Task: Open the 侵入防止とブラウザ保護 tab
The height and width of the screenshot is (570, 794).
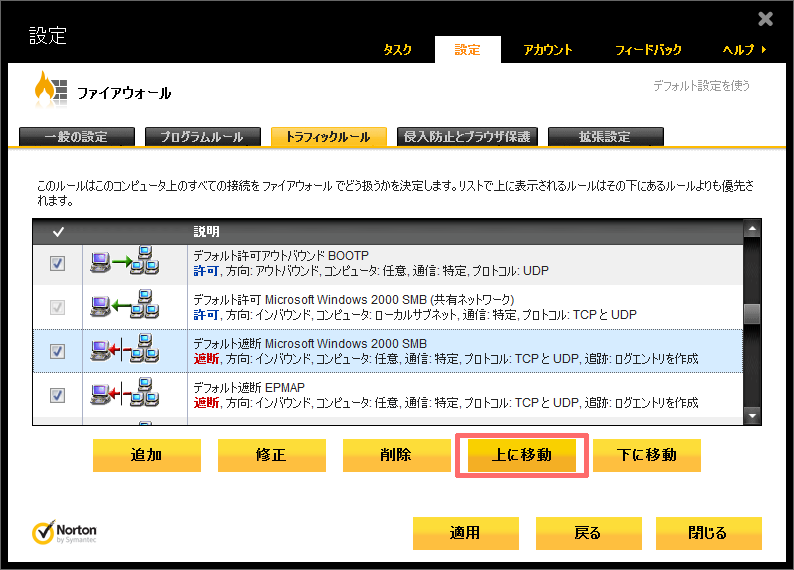Action: (x=468, y=137)
